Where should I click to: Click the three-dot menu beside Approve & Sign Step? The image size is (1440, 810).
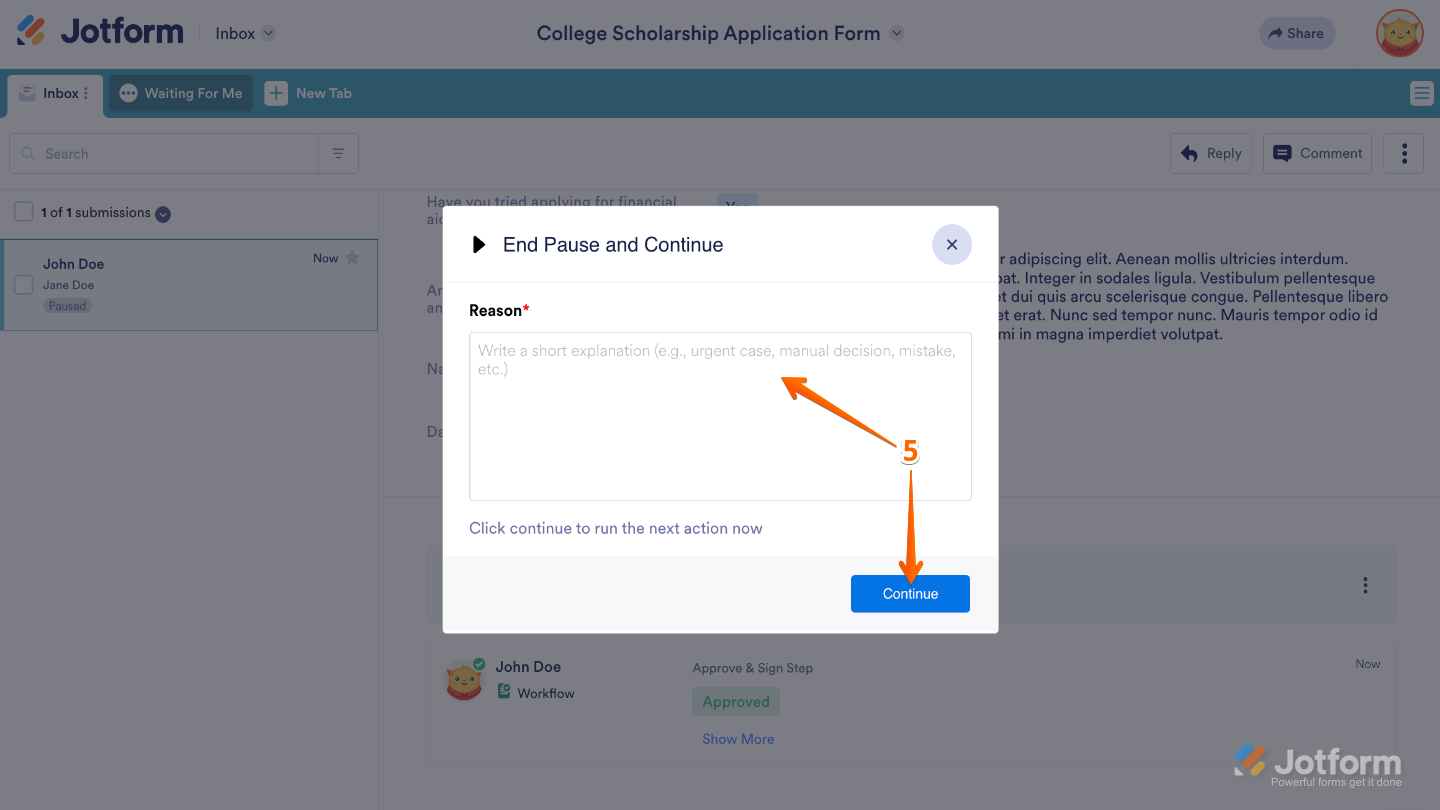coord(1365,584)
